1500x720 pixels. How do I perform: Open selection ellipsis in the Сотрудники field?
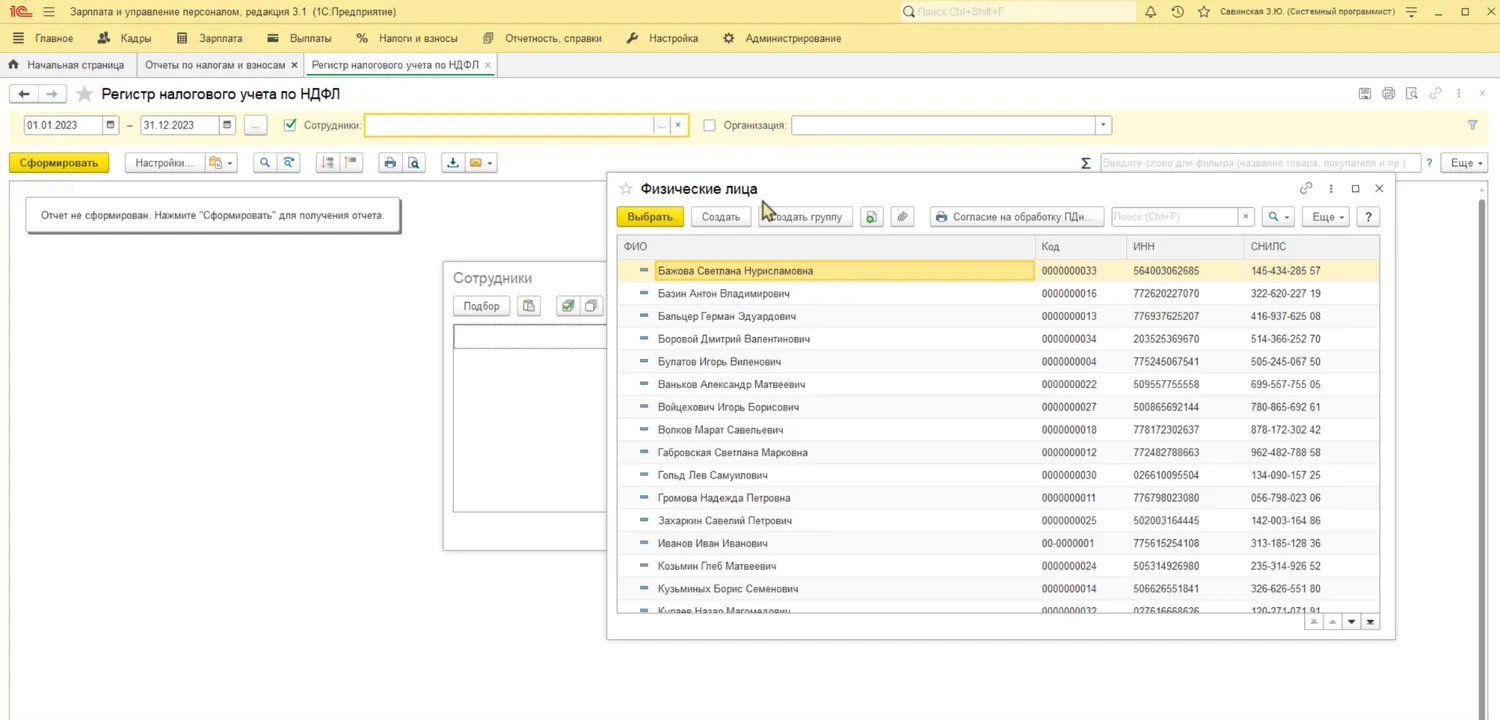point(661,126)
